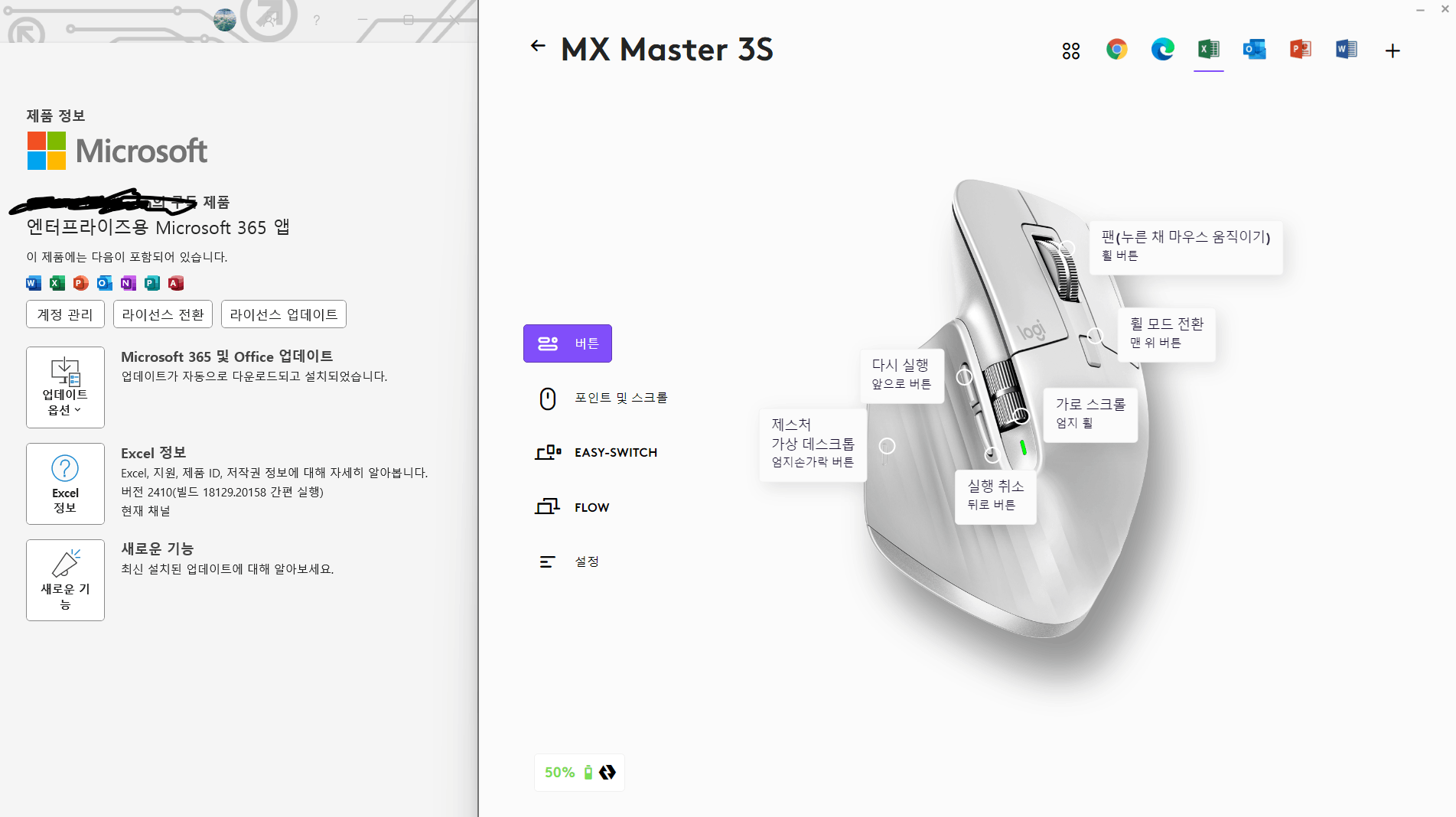
Task: Select the Word app profile icon
Action: [1346, 50]
